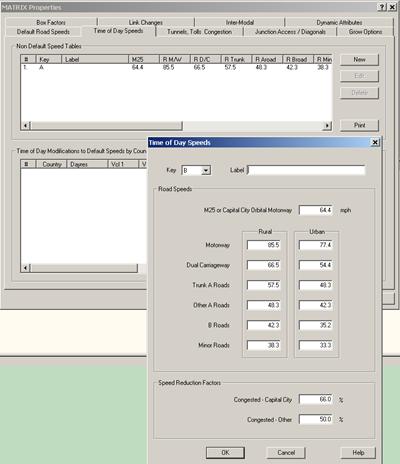Click the 64.4 value in row A
400x464 pixels.
[137, 67]
